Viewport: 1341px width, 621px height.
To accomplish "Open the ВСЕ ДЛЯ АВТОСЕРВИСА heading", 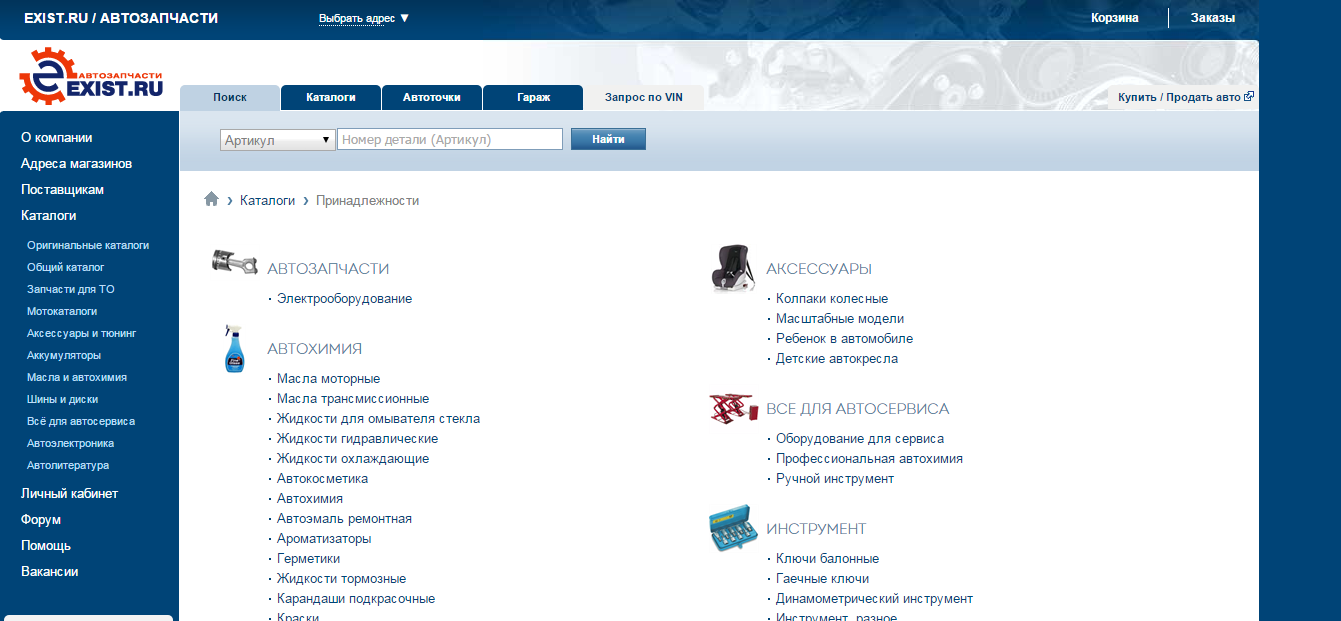I will [858, 408].
